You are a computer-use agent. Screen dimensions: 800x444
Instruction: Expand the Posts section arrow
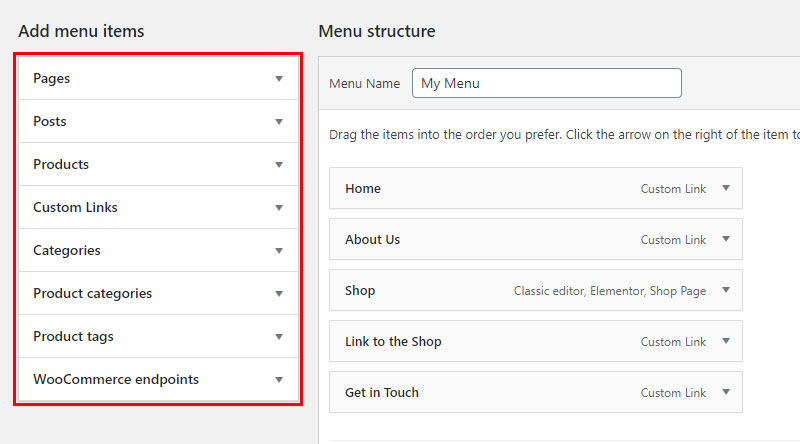279,121
